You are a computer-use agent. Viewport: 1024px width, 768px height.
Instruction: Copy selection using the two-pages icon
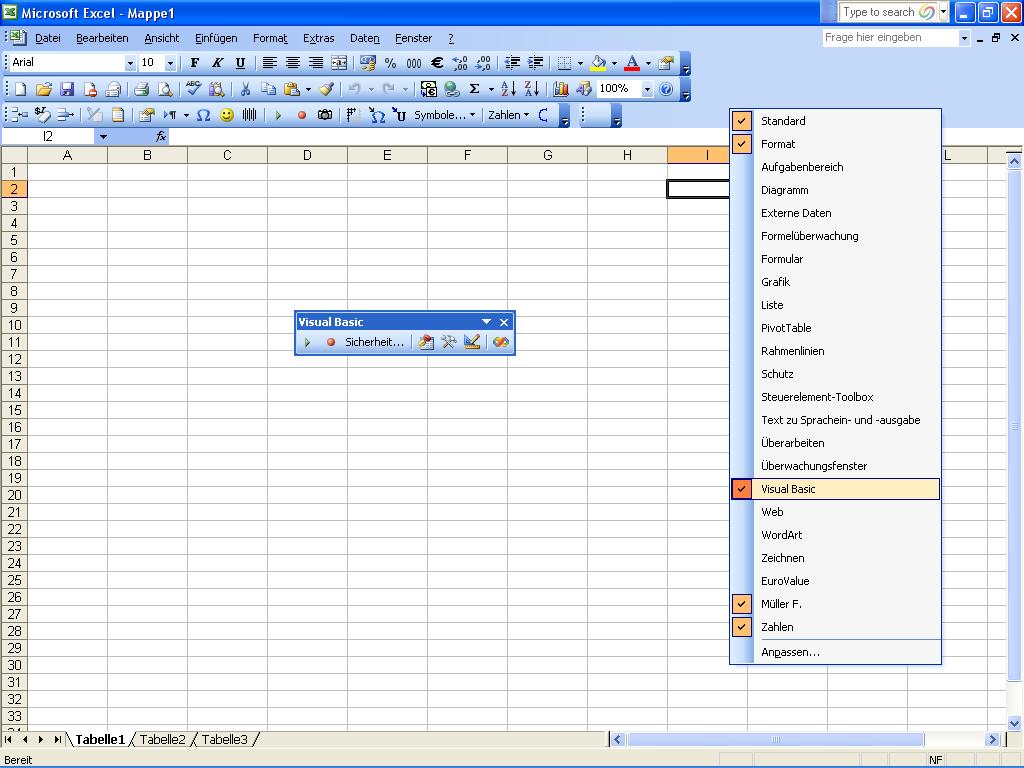[268, 89]
